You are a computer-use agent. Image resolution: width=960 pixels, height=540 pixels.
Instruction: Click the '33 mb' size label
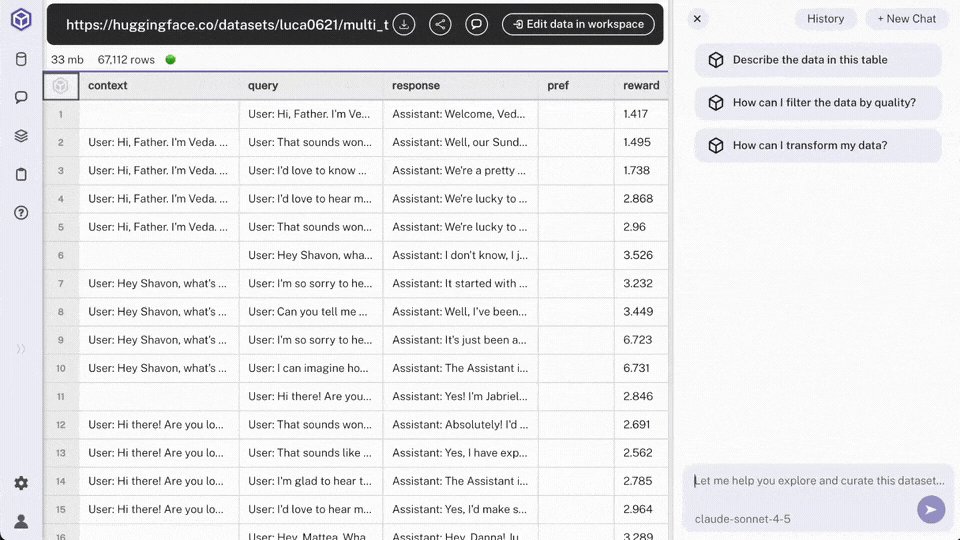67,60
